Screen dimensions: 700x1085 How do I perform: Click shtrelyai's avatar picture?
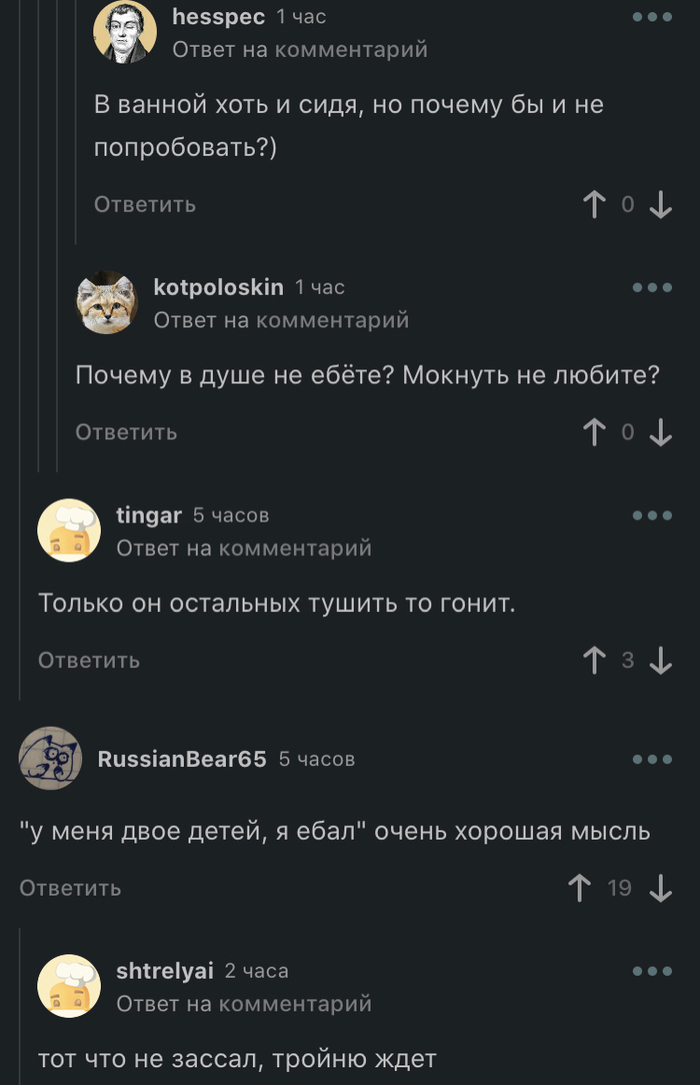pos(69,986)
